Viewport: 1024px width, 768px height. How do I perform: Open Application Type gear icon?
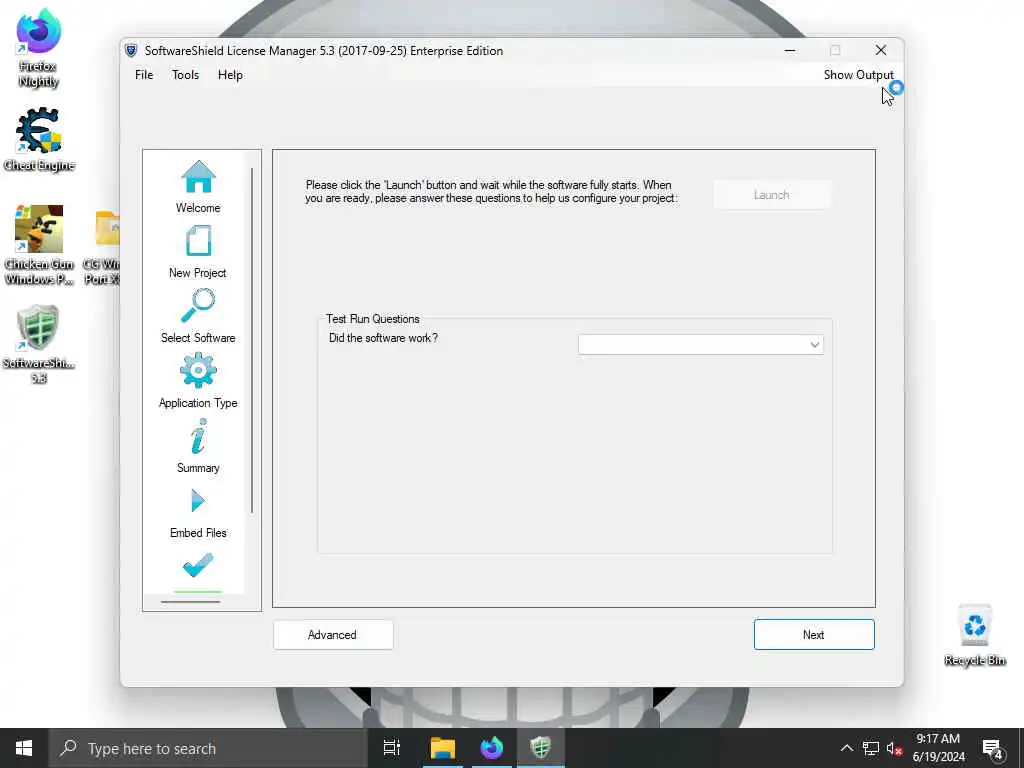coord(198,370)
